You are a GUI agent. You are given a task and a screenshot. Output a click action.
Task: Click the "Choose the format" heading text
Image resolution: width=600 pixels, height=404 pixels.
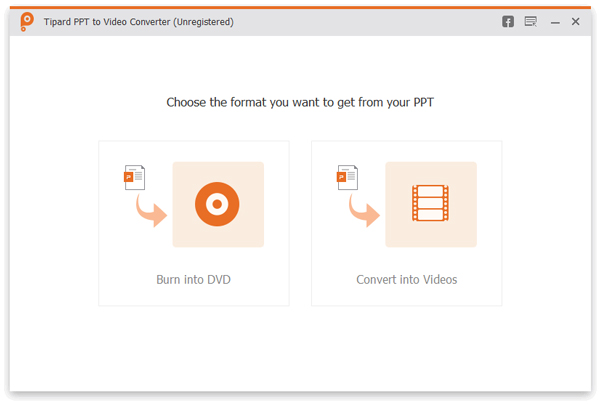[300, 102]
